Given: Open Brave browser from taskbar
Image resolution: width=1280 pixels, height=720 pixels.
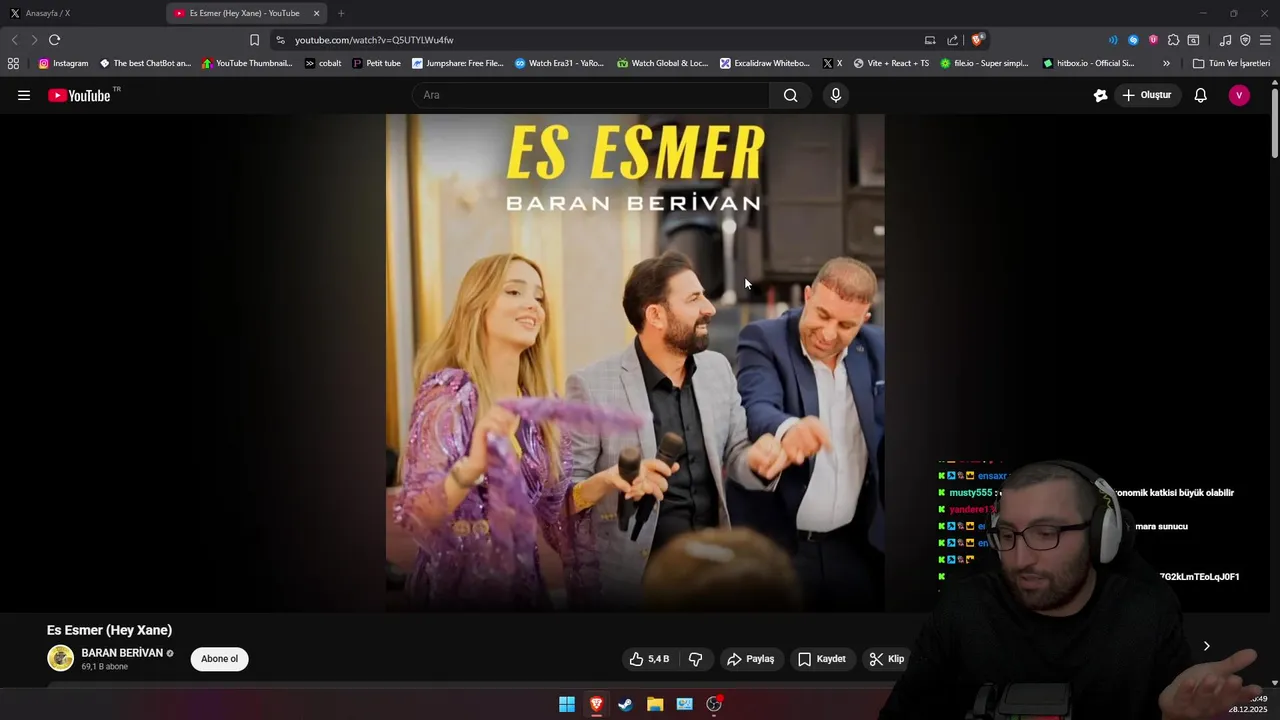Looking at the screenshot, I should pos(596,704).
